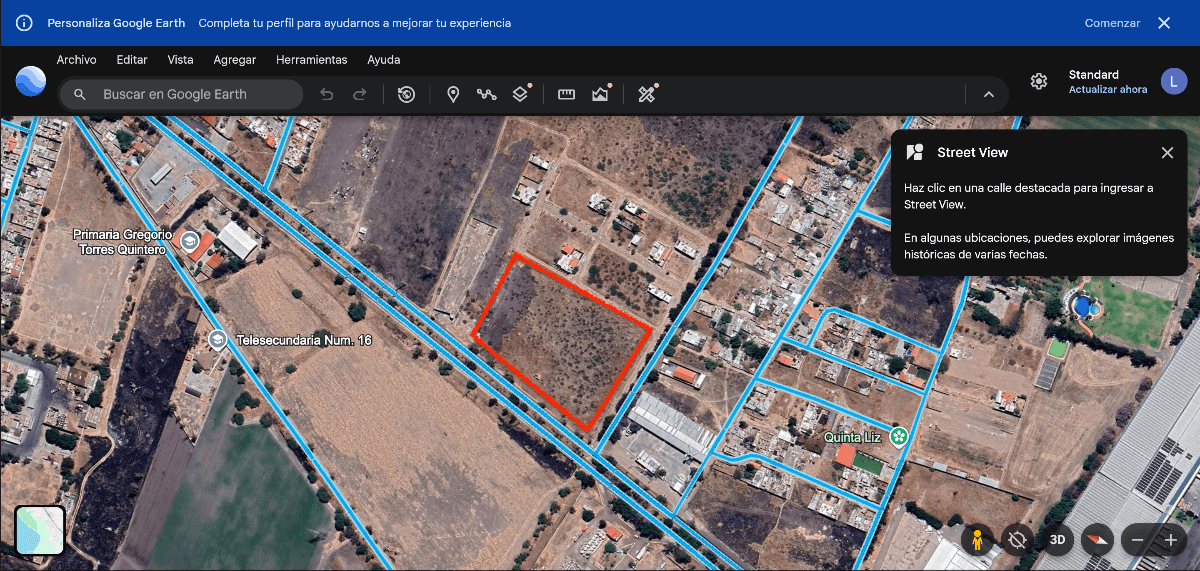Screen dimensions: 1200x571
Task: Close the Street View info panel
Action: [1167, 153]
